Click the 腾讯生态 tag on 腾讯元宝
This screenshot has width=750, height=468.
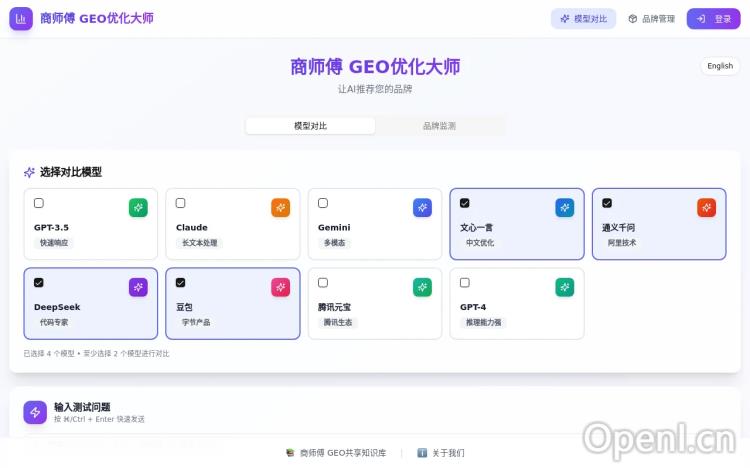(338, 322)
